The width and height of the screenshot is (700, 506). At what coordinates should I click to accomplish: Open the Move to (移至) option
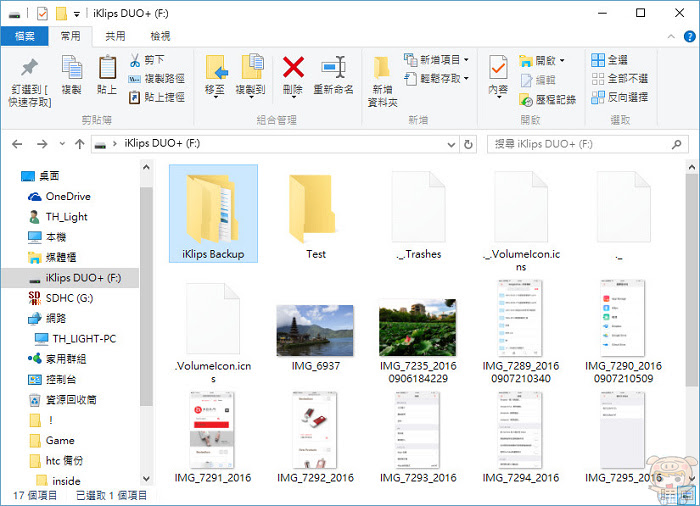[215, 75]
